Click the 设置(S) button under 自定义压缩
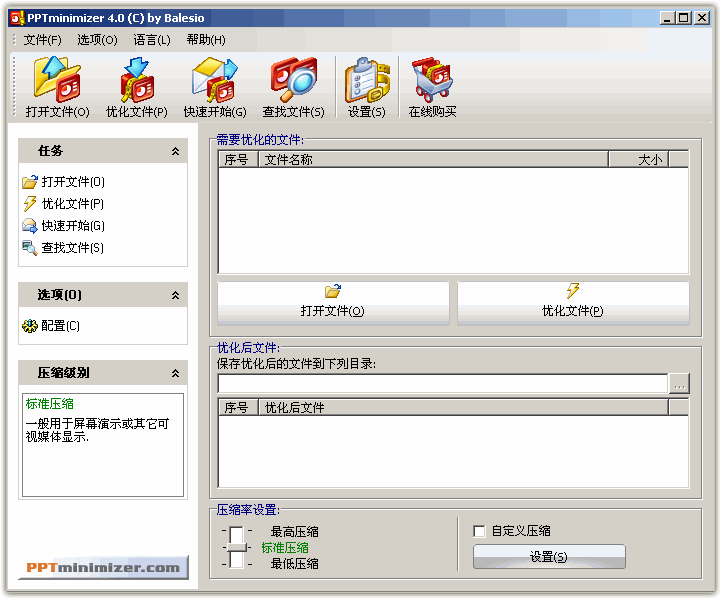Viewport: 721px width, 599px height. [549, 557]
